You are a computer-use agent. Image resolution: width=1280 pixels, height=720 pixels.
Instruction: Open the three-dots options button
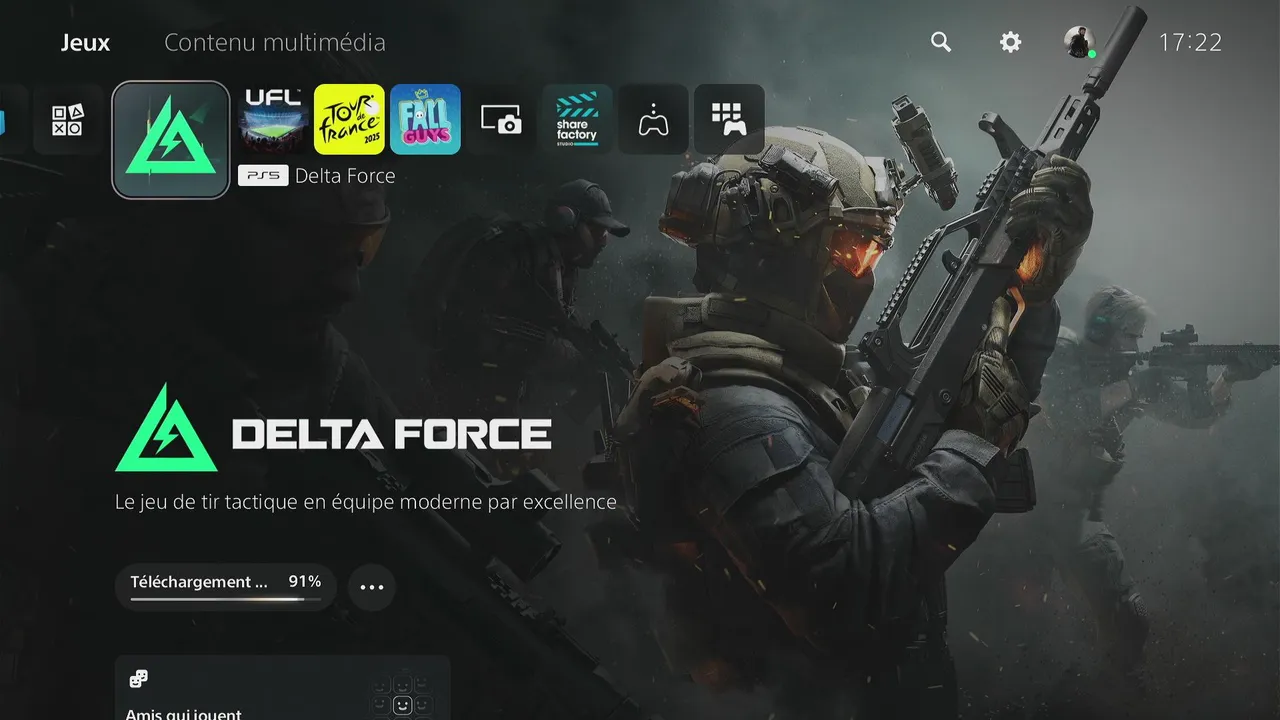tap(372, 587)
